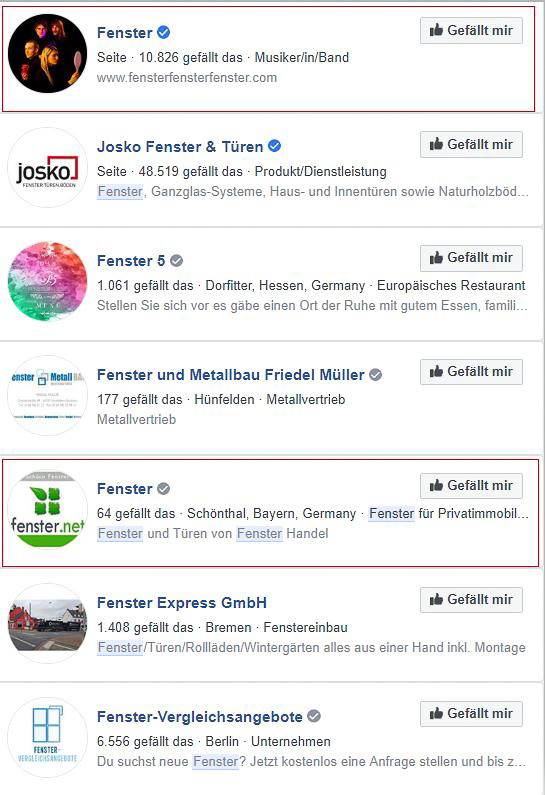The image size is (545, 795).
Task: Like the Fenster Express GmbH page
Action: [471, 600]
